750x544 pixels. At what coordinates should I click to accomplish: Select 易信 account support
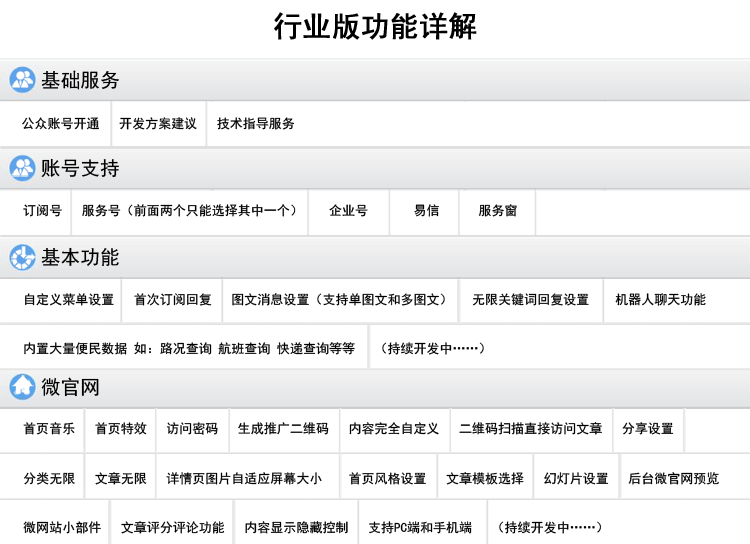[427, 211]
